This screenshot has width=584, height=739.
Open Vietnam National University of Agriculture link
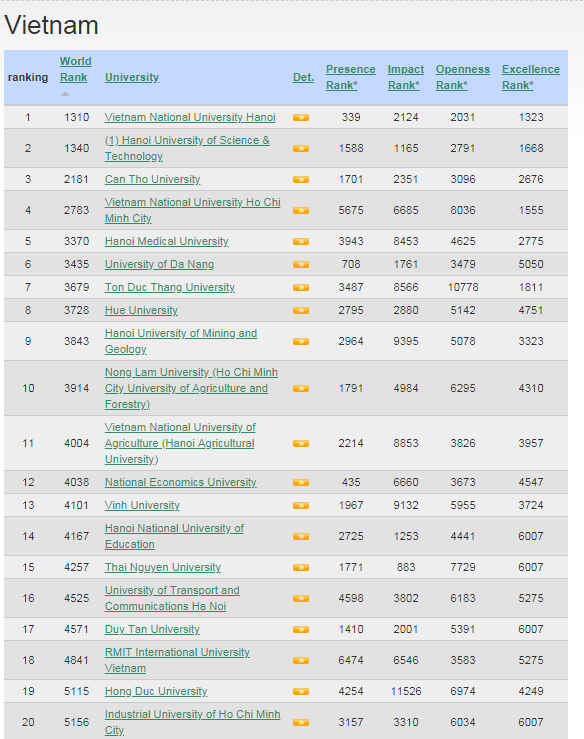pos(180,443)
